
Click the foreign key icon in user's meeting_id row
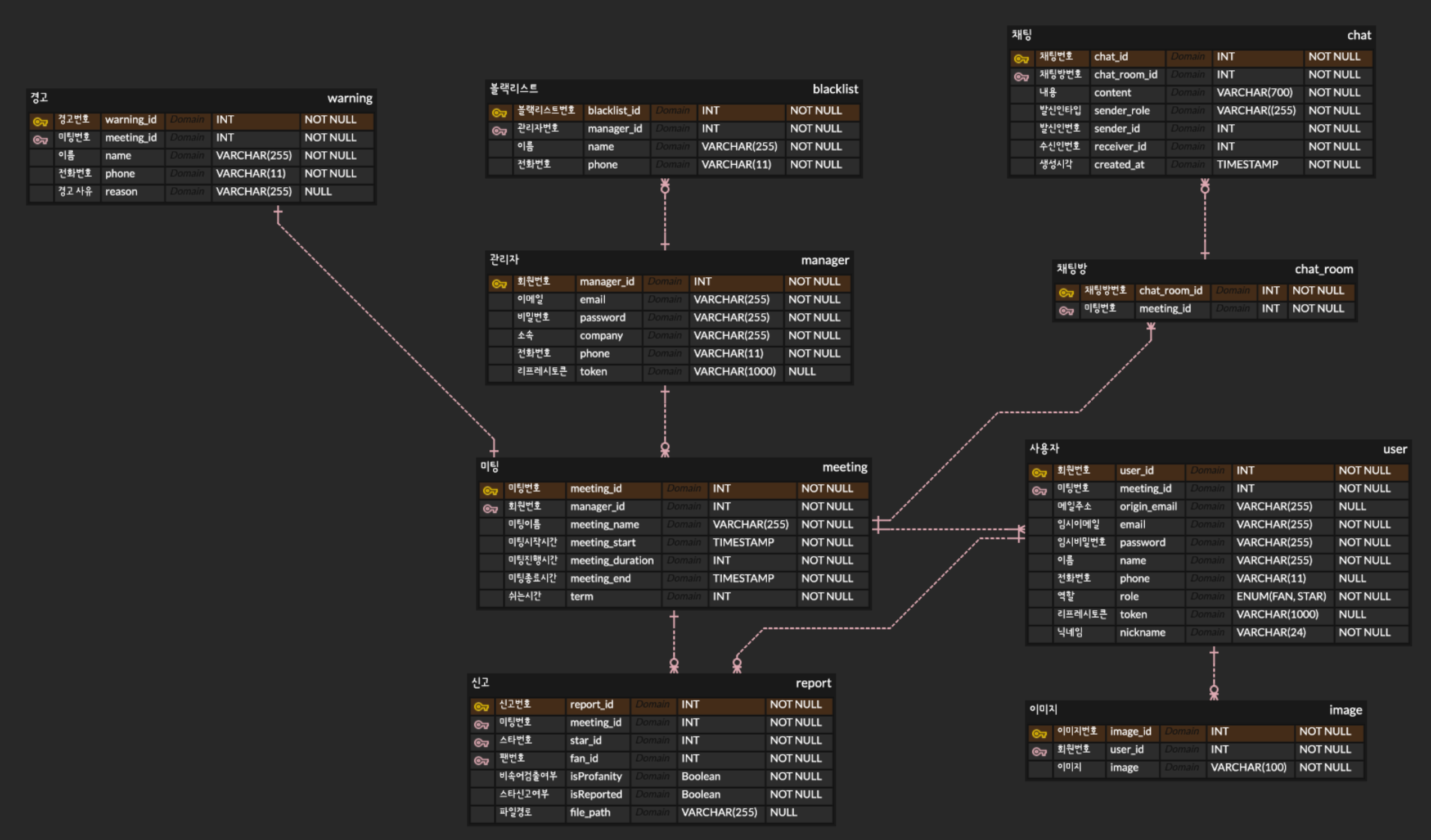pos(1039,490)
